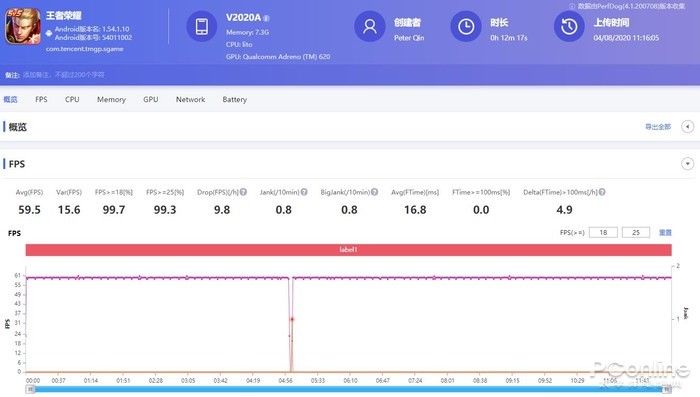700x397 pixels.
Task: Click the Var(FPS) value 15.6
Action: [69, 209]
